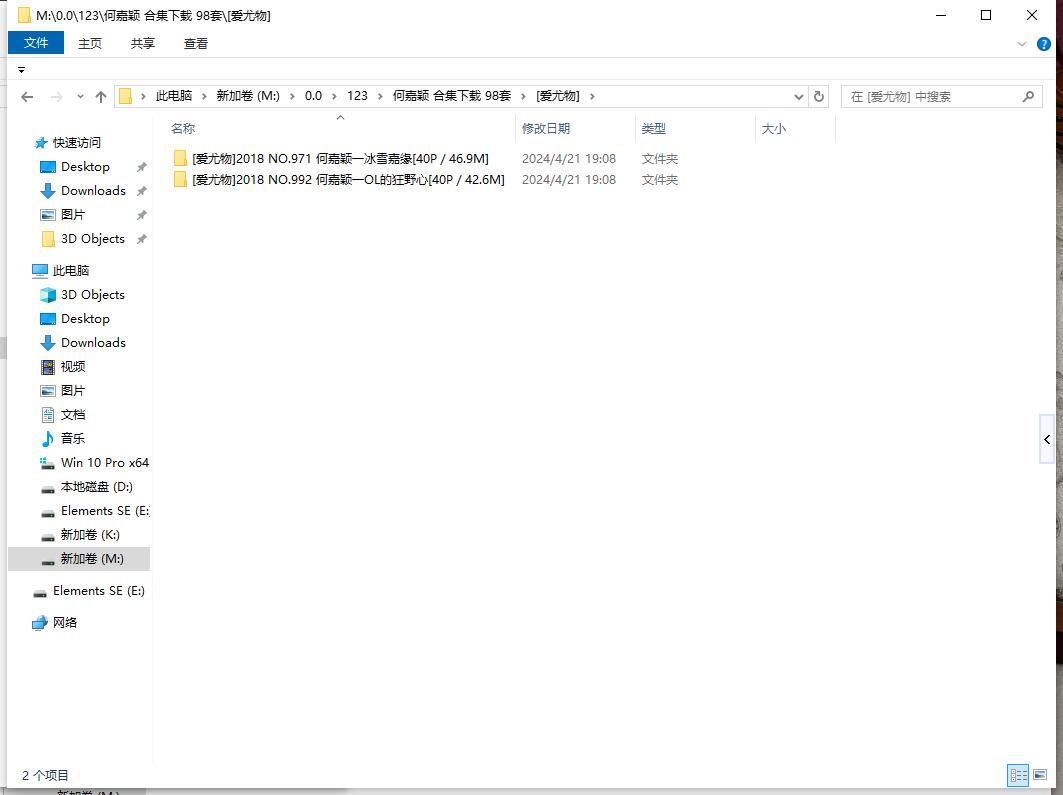Screen dimensions: 1063x795
Task: Open 图片 under 此电脑
Action: [73, 390]
